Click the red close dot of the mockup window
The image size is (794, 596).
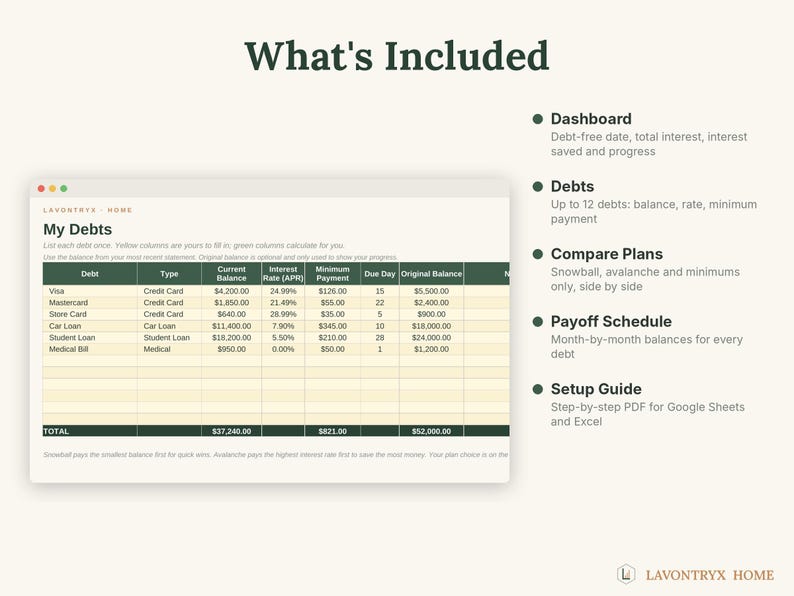coord(41,188)
